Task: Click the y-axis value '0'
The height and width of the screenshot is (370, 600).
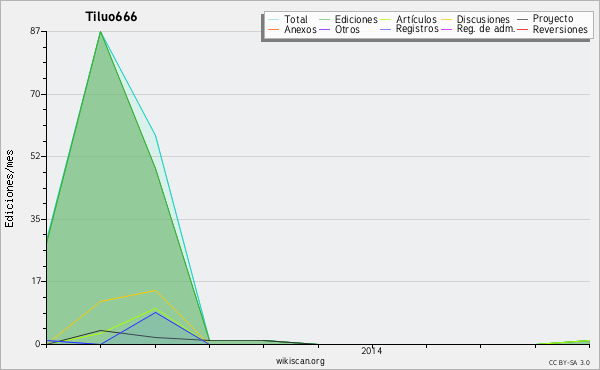Action: click(38, 344)
